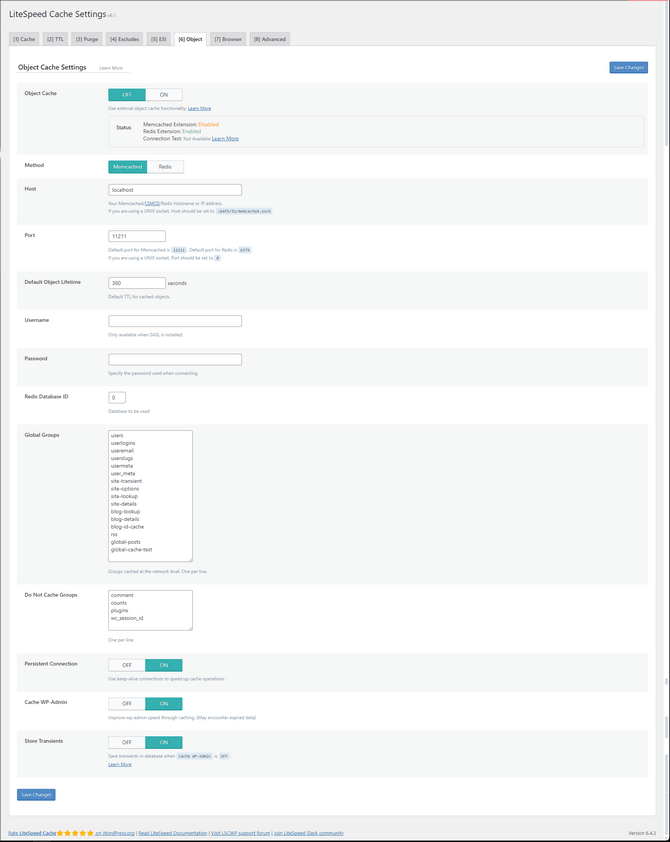670x842 pixels.
Task: Click into the Host input field
Action: [175, 189]
